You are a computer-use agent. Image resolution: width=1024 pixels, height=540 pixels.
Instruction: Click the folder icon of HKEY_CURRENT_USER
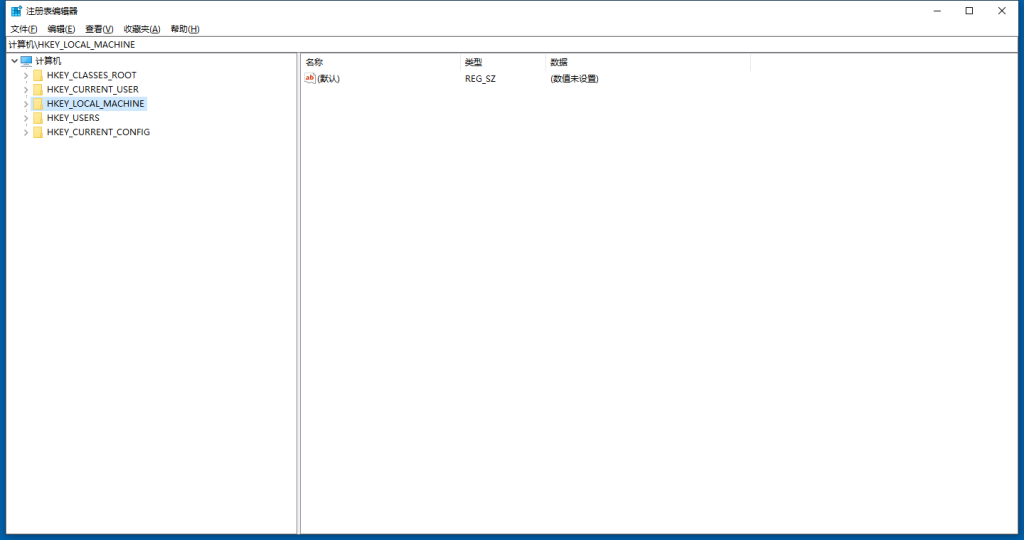pyautogui.click(x=38, y=89)
